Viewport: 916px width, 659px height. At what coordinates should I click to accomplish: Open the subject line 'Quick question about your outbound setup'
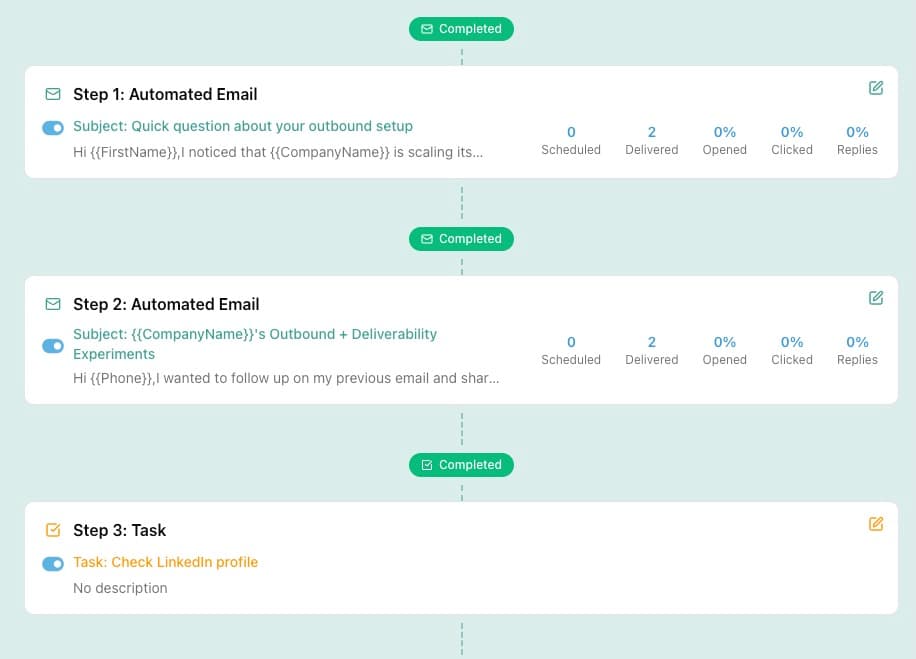(243, 126)
